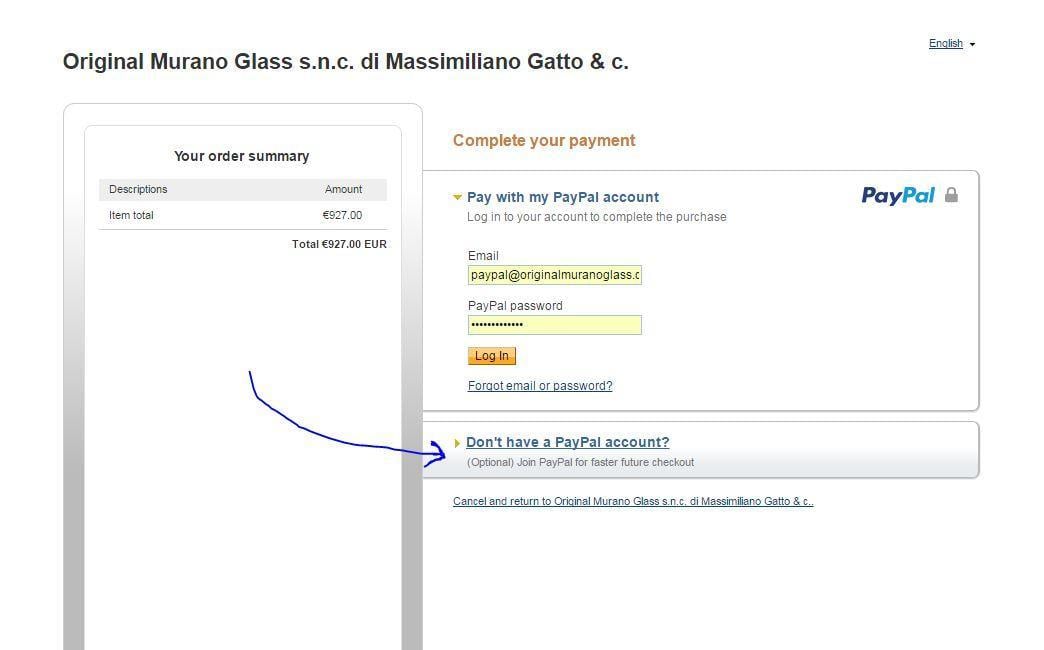Viewport: 1044px width, 650px height.
Task: Click the PayPal logo
Action: pos(897,195)
